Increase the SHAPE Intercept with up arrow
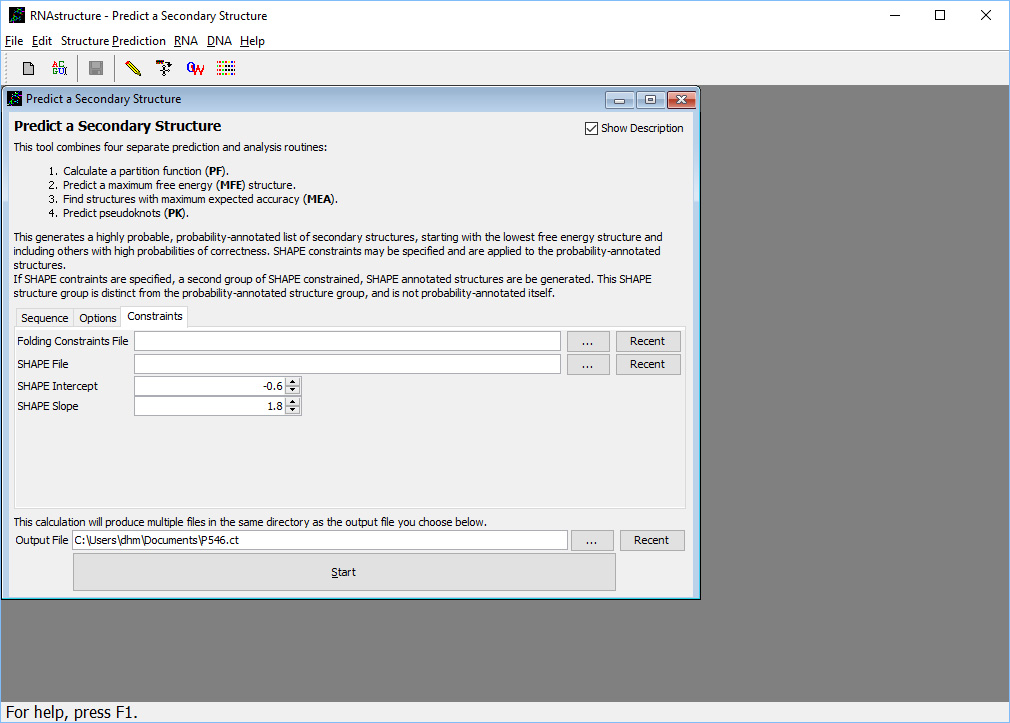The image size is (1010, 723). (x=293, y=382)
